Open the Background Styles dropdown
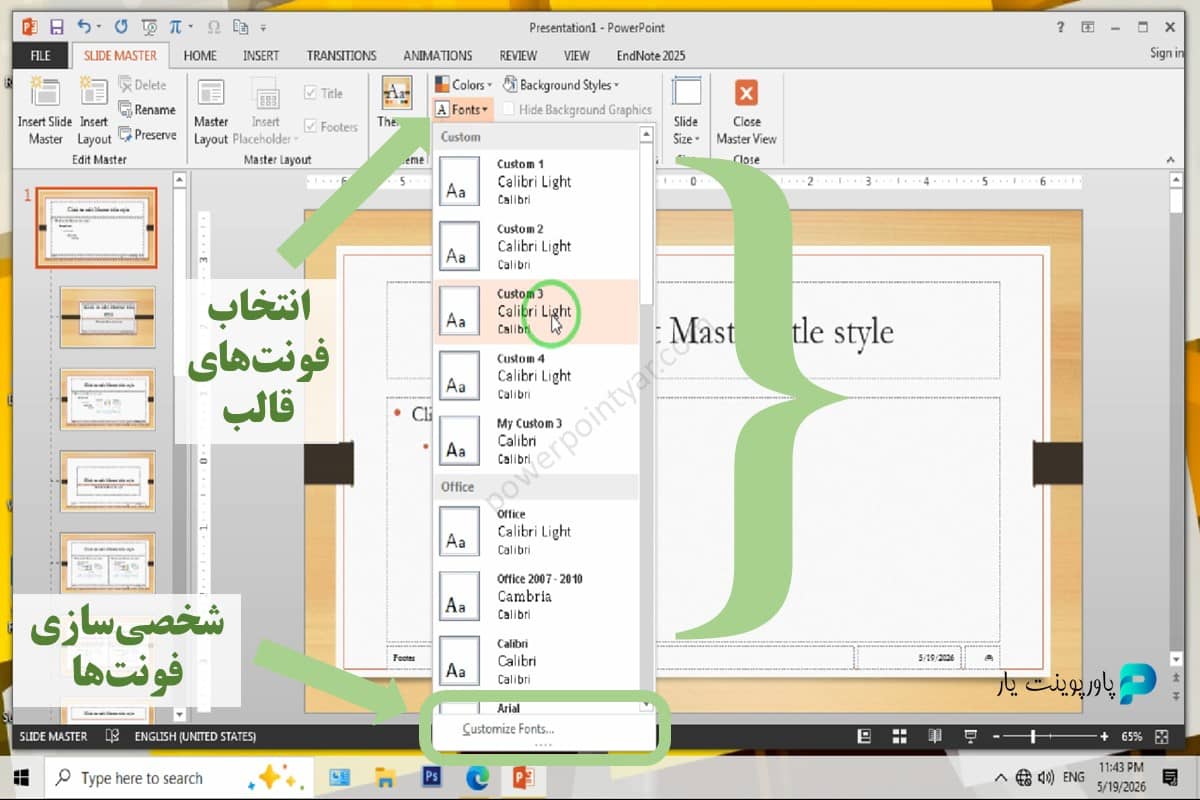 point(560,85)
